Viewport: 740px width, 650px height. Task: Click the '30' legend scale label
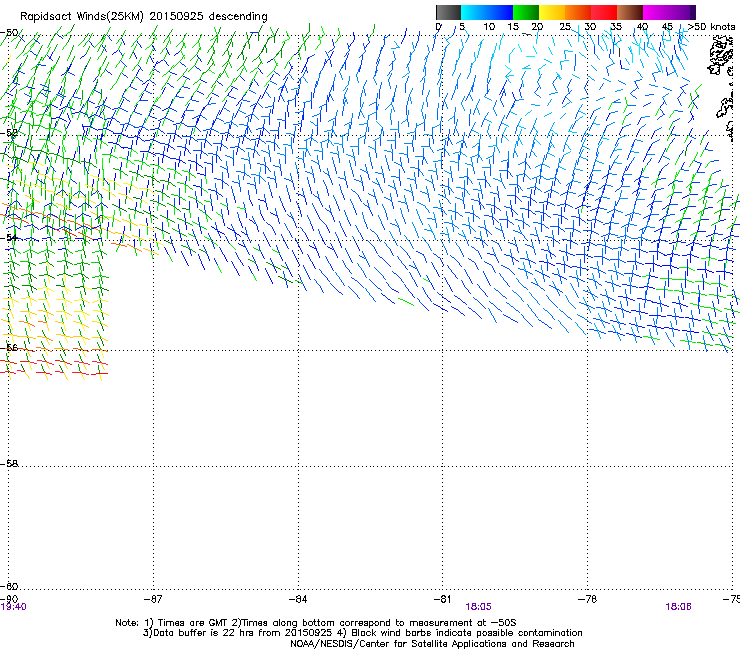(590, 27)
